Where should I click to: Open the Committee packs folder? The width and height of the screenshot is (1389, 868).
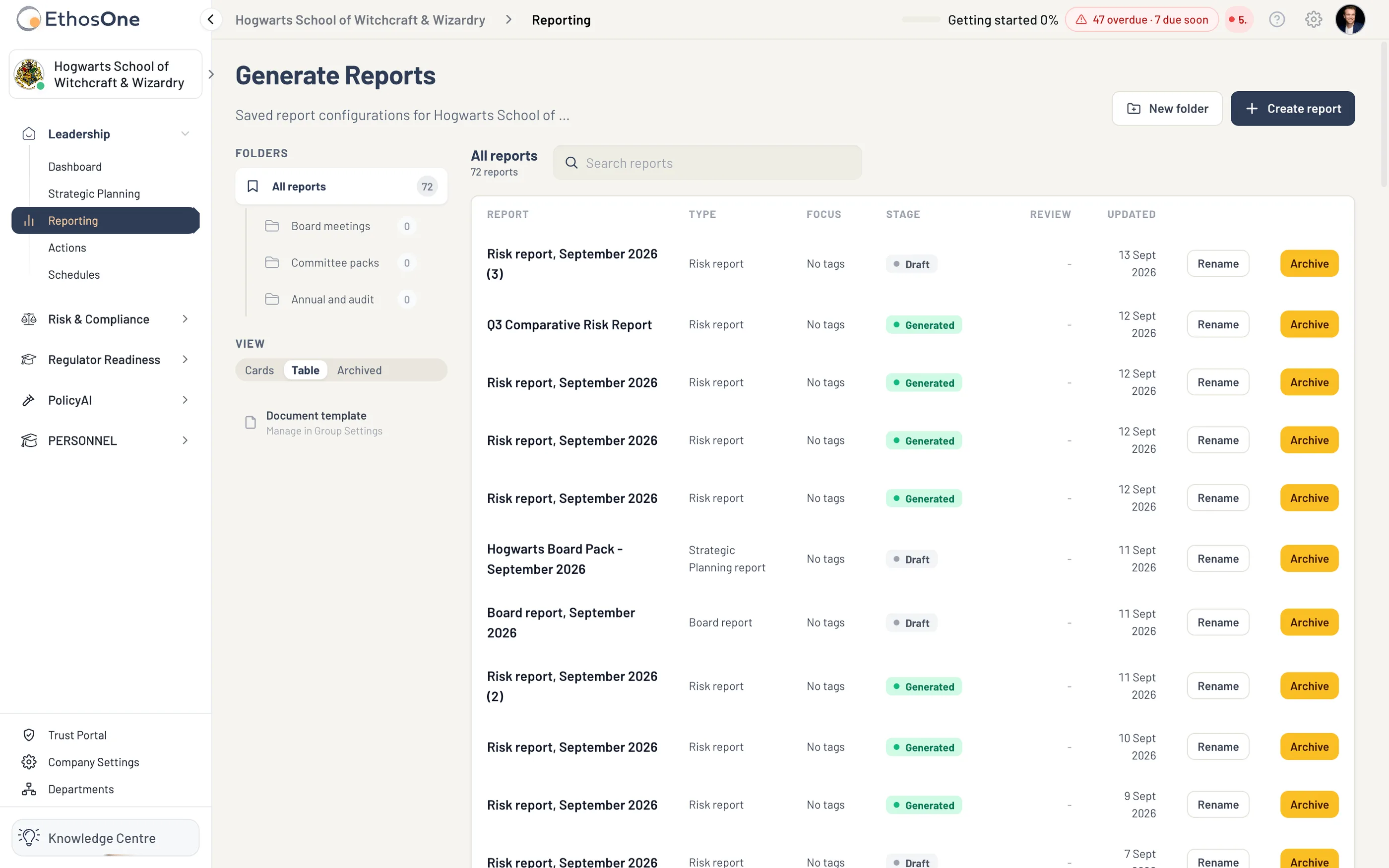341,263
